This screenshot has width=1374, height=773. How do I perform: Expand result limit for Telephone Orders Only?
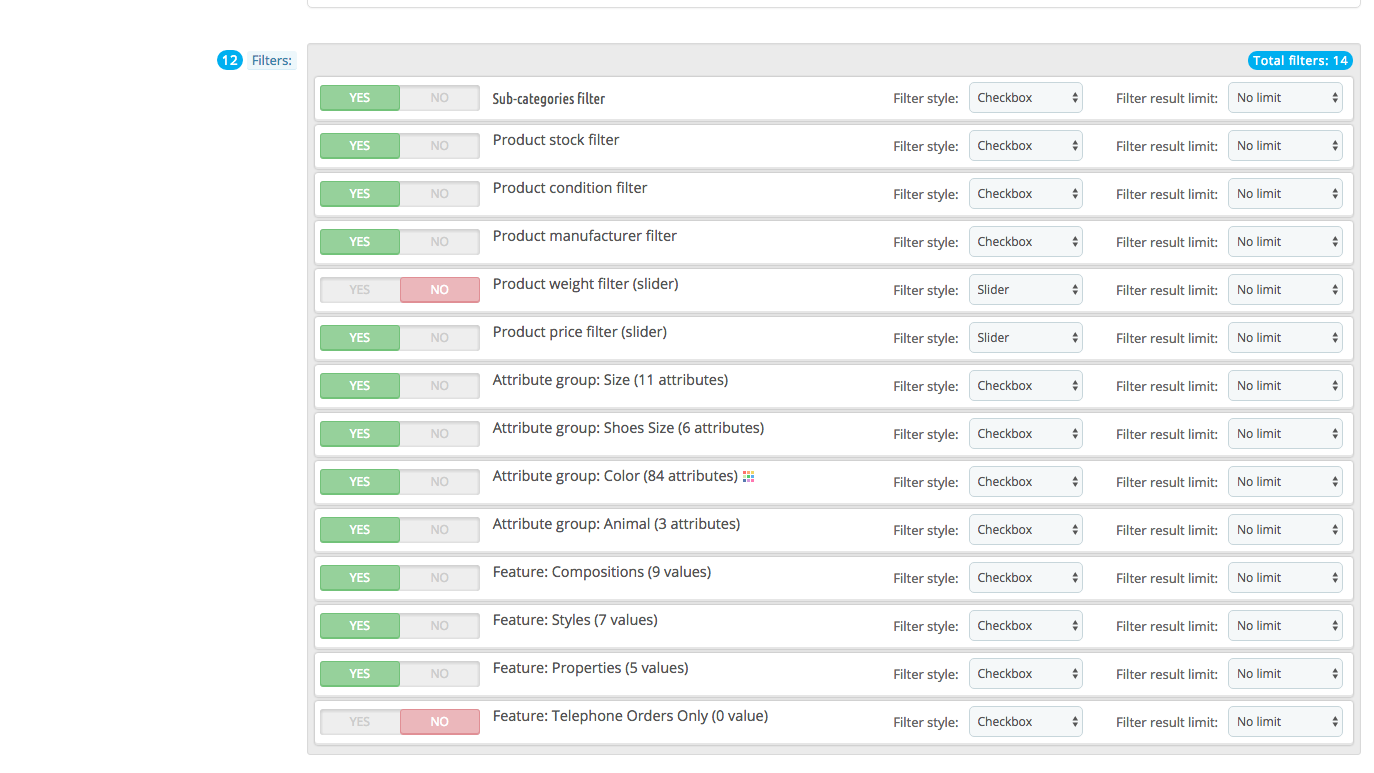pyautogui.click(x=1285, y=722)
